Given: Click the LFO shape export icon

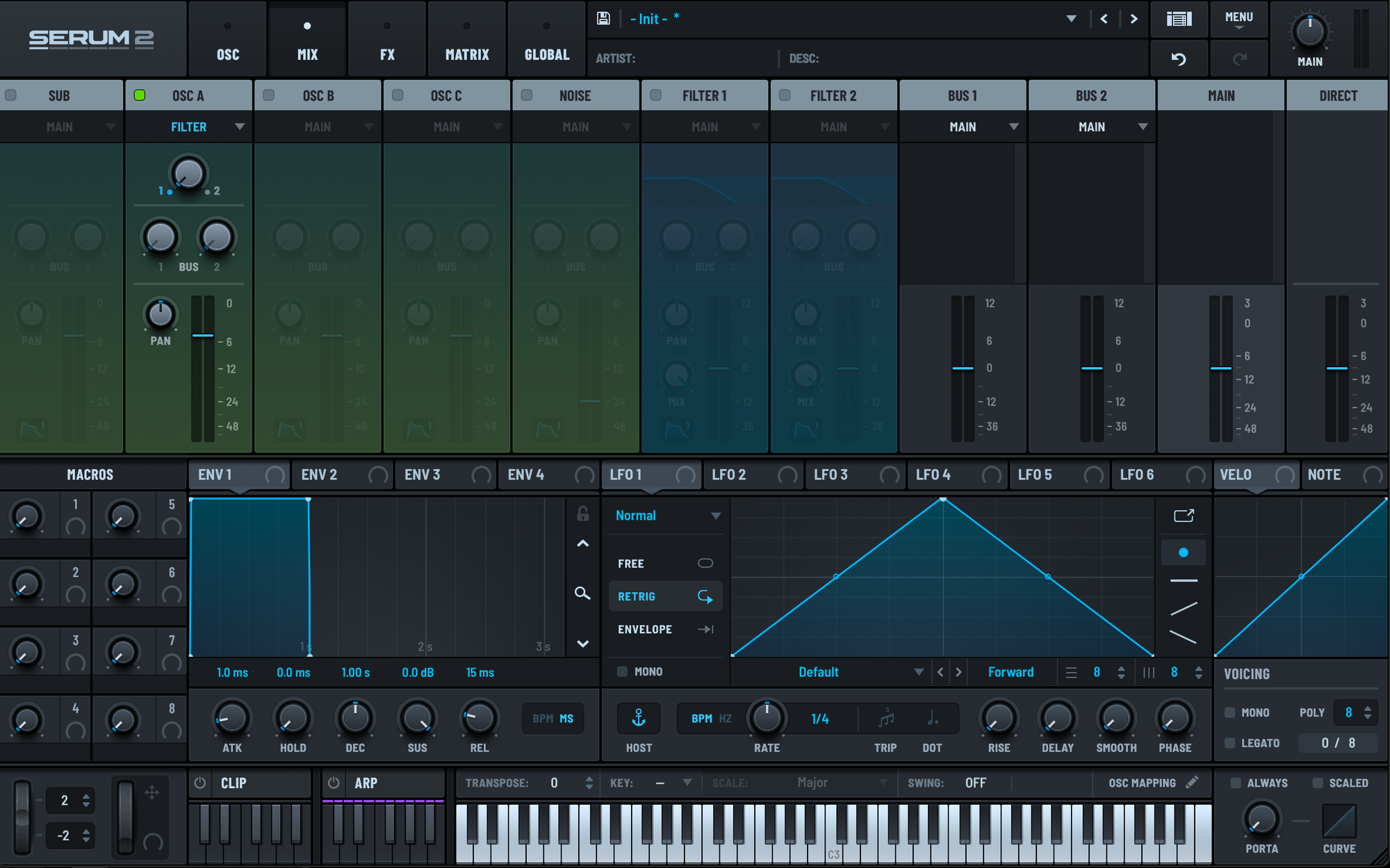Looking at the screenshot, I should 1184,516.
